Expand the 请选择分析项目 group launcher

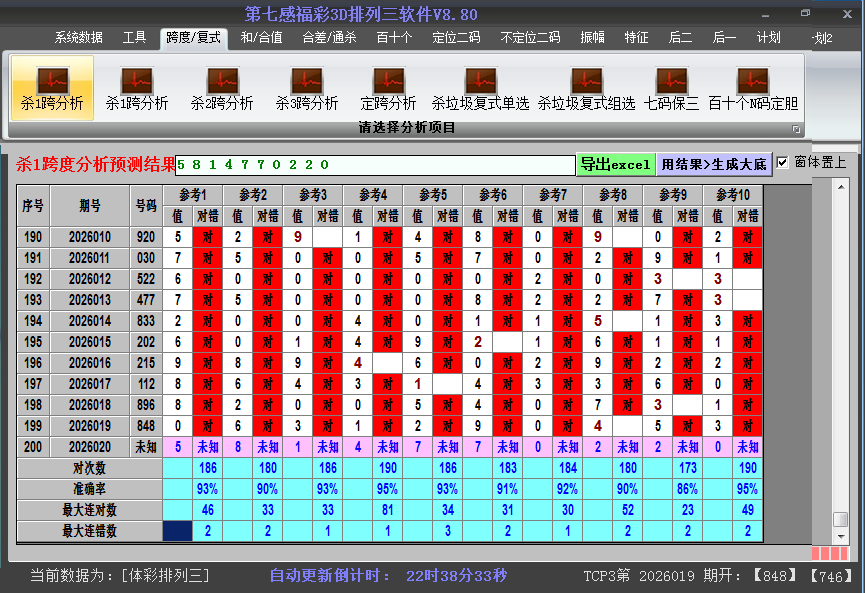click(x=796, y=129)
